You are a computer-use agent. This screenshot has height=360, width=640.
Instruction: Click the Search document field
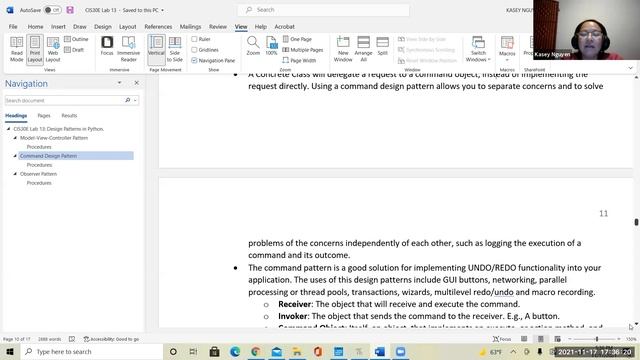pyautogui.click(x=64, y=100)
